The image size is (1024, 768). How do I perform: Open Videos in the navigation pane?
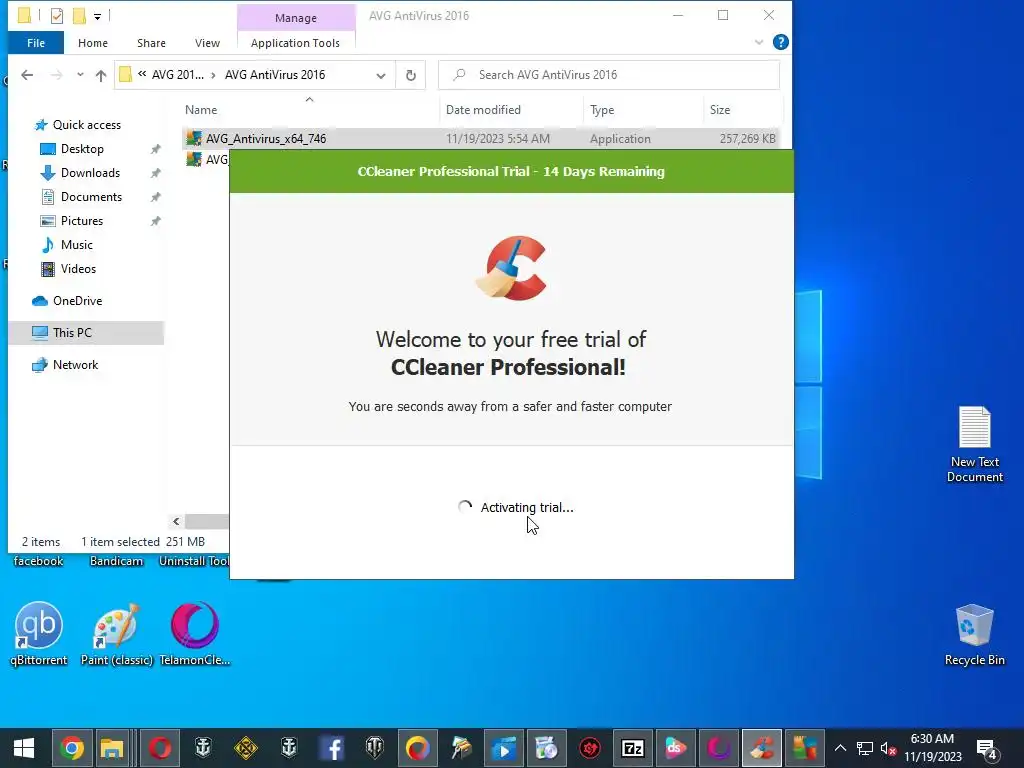click(x=78, y=269)
